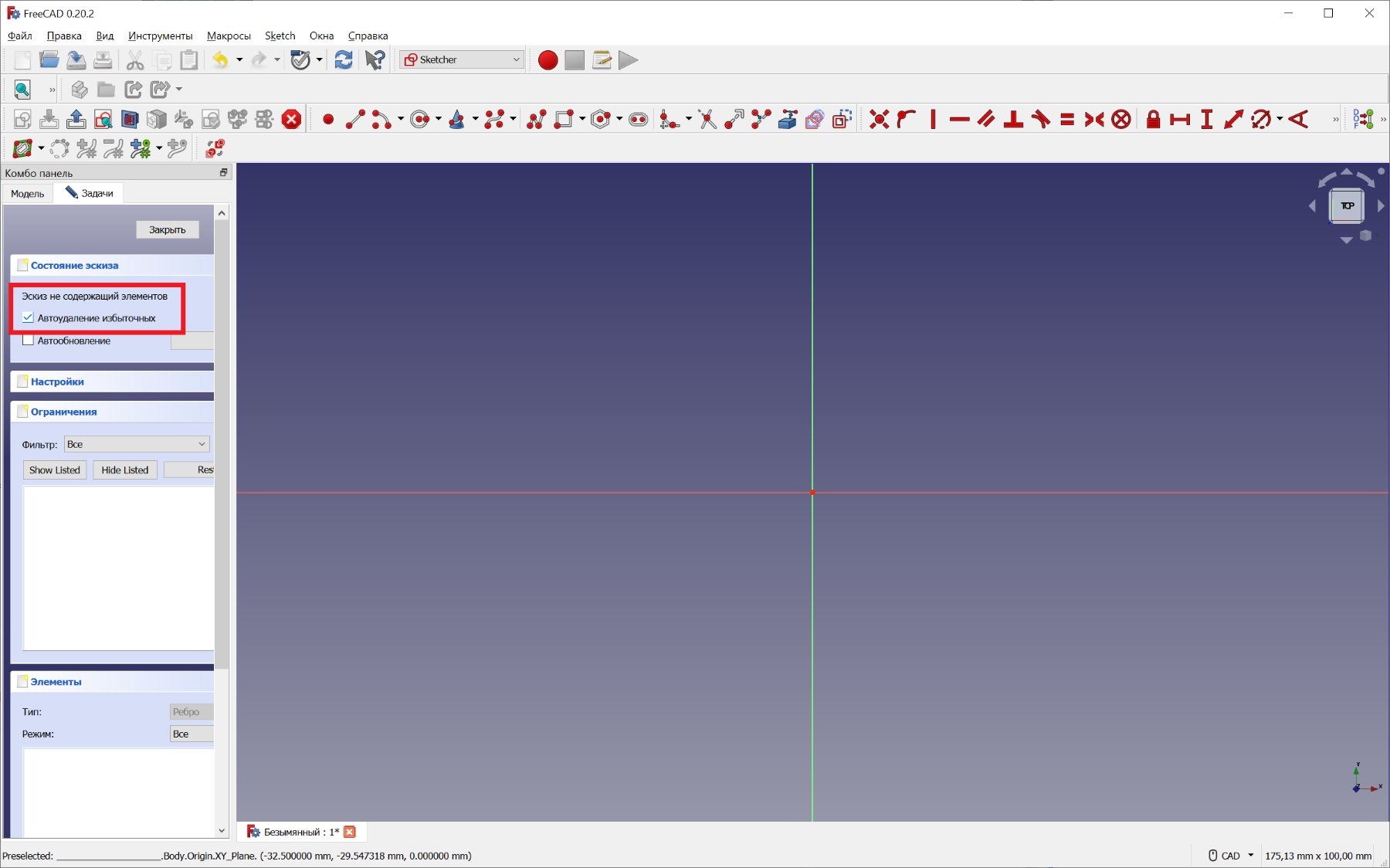Image resolution: width=1390 pixels, height=868 pixels.
Task: Expand the undo history dropdown arrow
Action: (x=239, y=60)
